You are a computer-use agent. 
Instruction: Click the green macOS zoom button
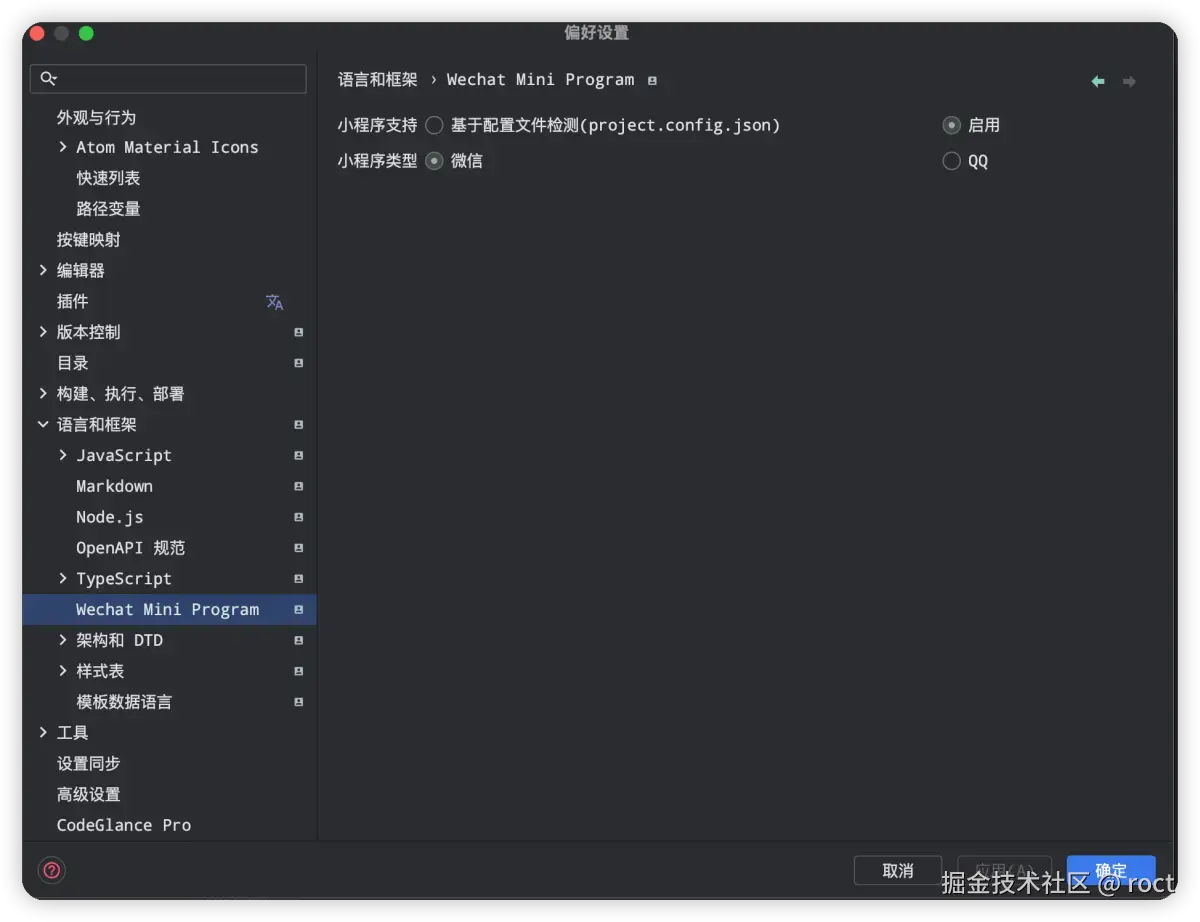(86, 33)
